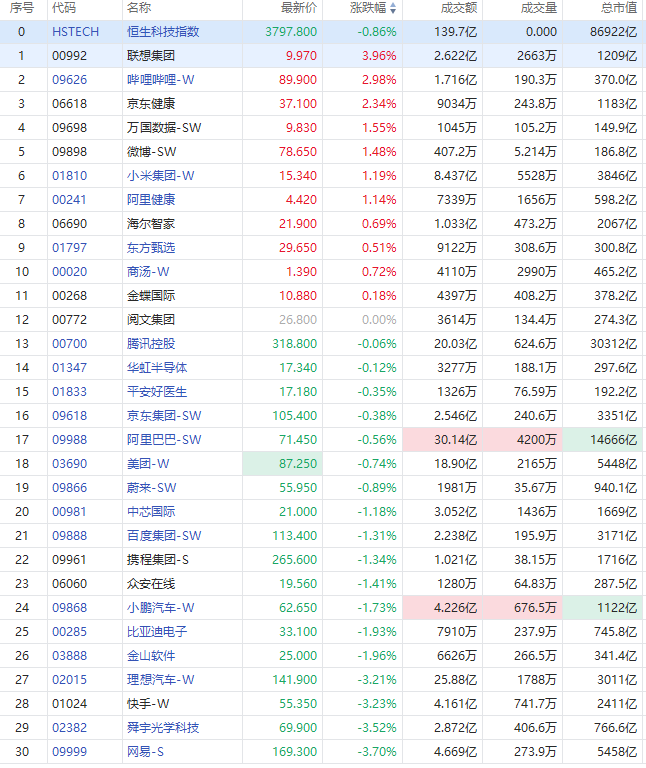Open 小鹏汽车-W stock link
The width and height of the screenshot is (646, 768).
click(161, 608)
